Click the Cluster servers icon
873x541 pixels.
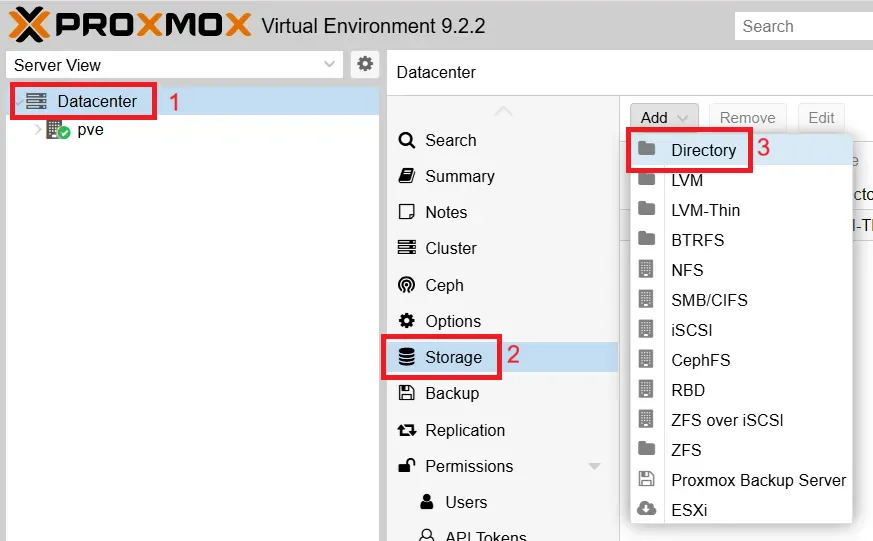coord(406,247)
